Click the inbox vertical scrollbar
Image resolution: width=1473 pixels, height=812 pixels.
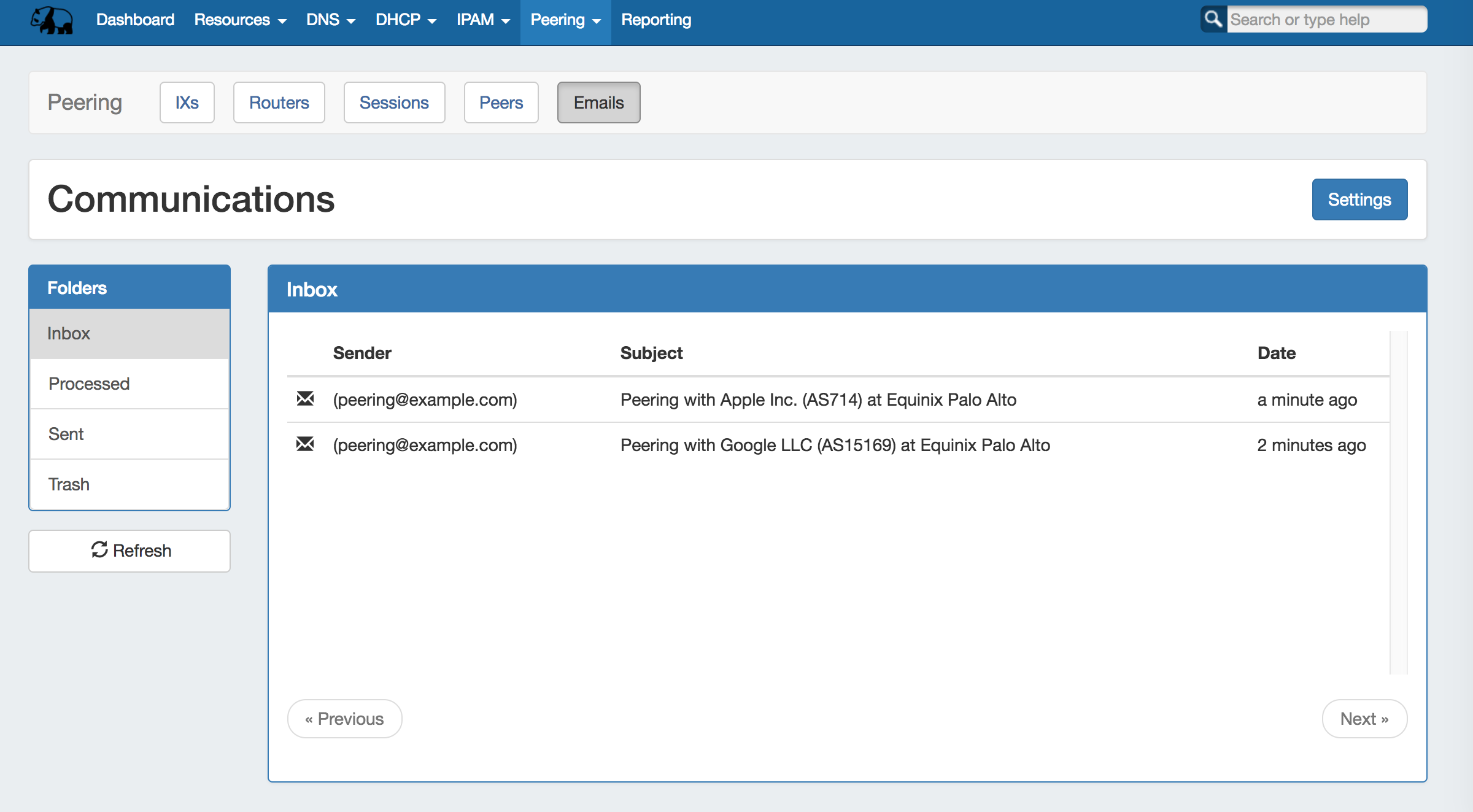(x=1398, y=502)
